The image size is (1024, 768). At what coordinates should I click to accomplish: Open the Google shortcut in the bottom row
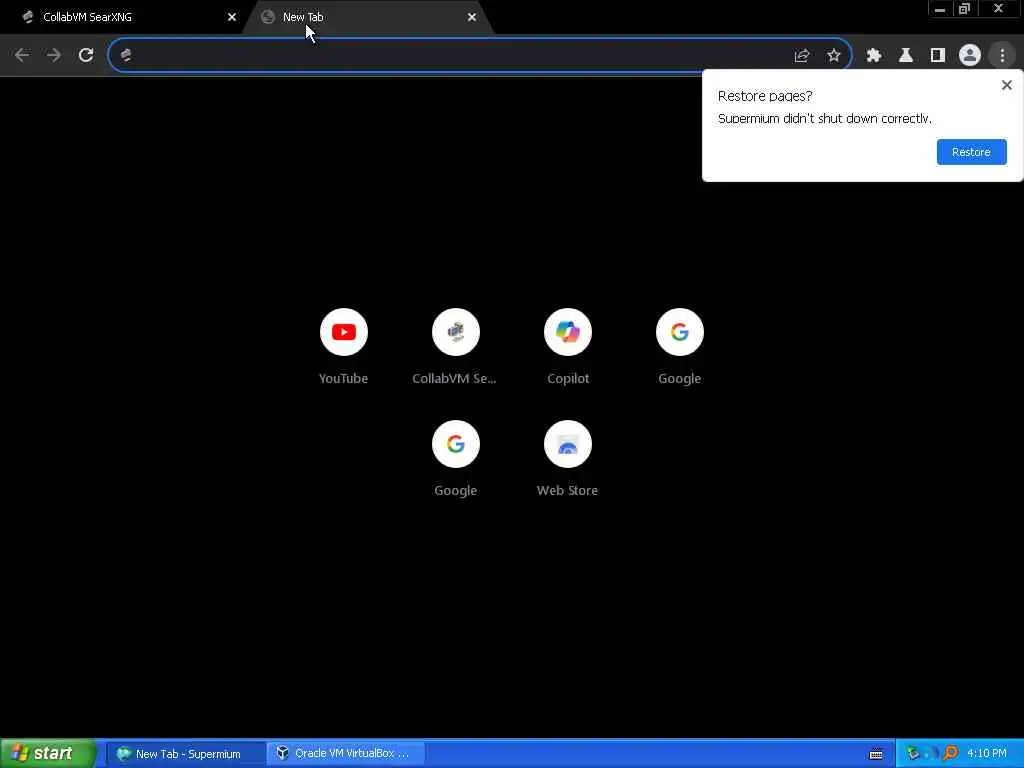click(x=455, y=458)
